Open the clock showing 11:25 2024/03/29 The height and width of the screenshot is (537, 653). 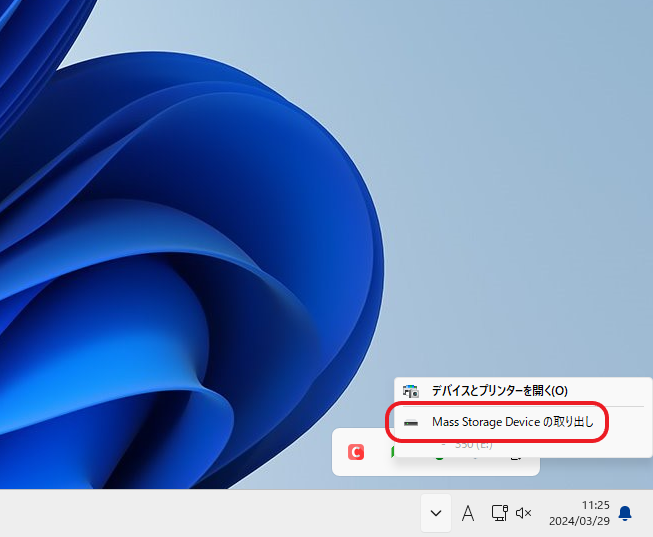pos(579,513)
